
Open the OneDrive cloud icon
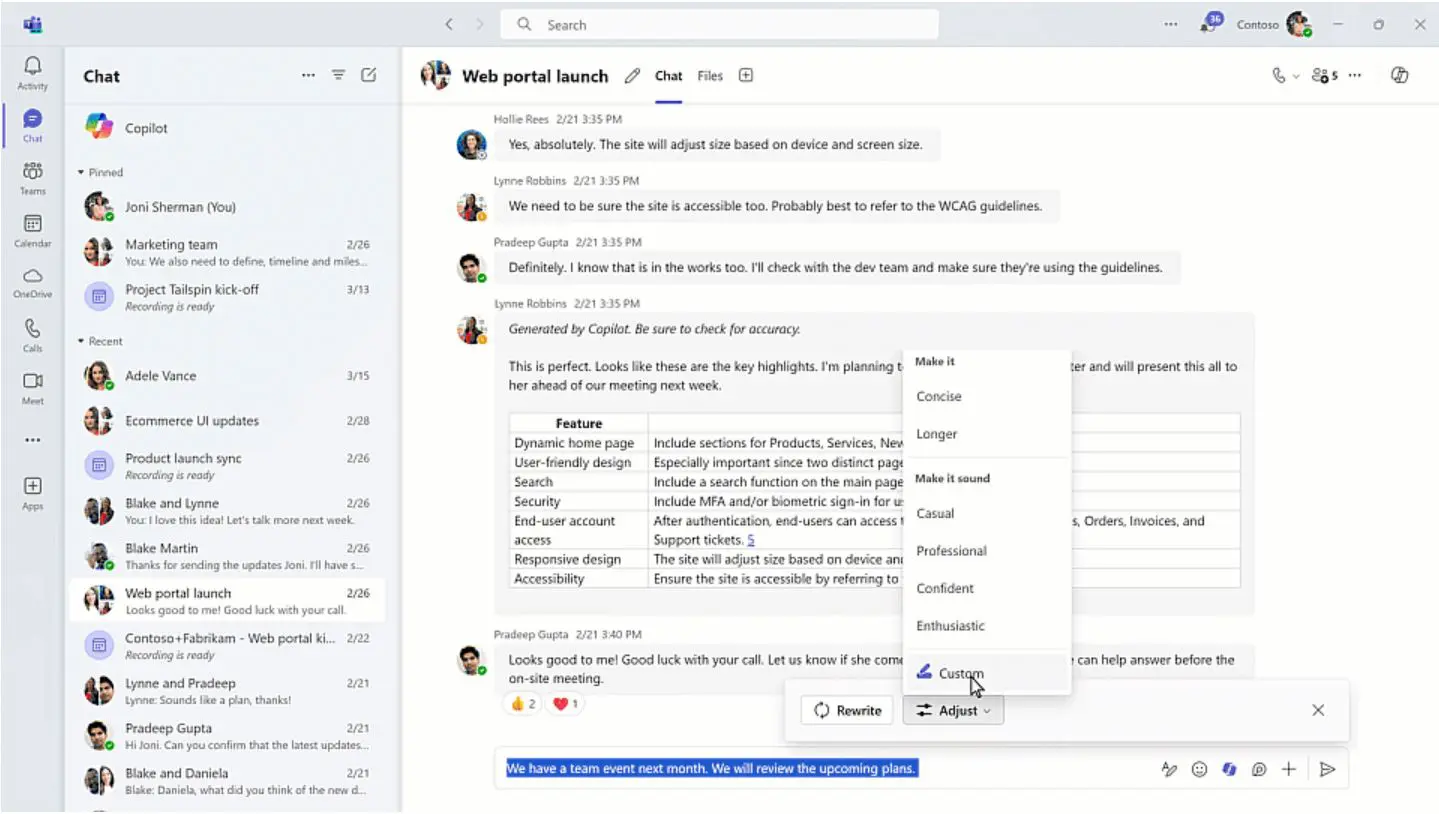click(33, 276)
